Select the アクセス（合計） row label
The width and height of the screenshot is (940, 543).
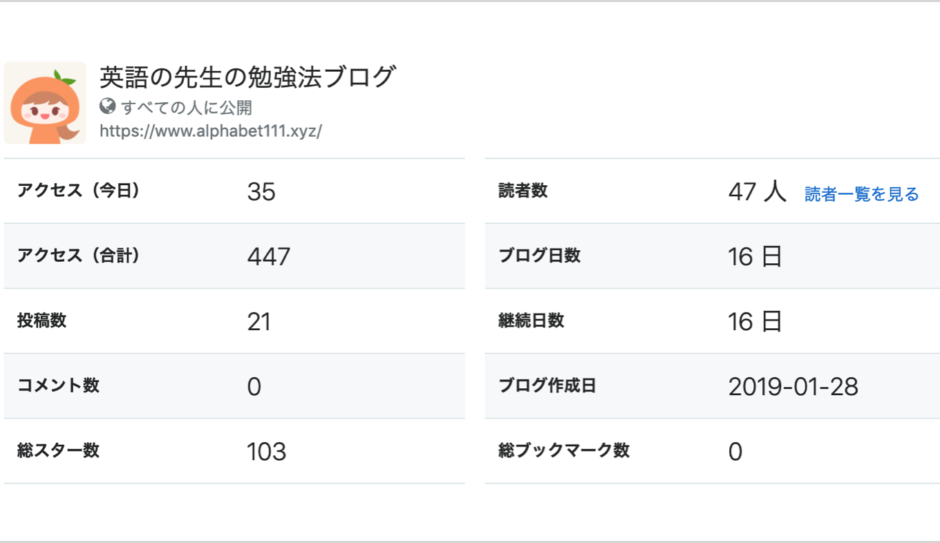pyautogui.click(x=78, y=255)
